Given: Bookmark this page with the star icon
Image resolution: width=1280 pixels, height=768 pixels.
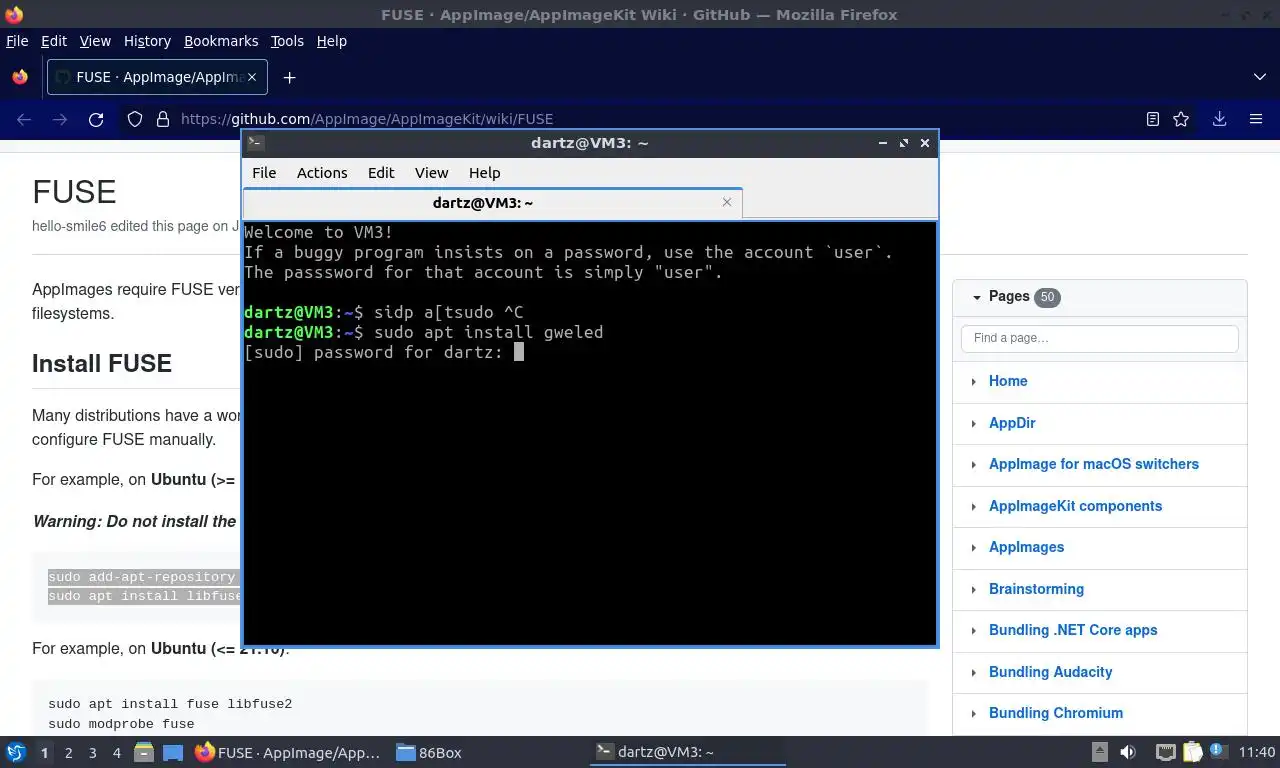Looking at the screenshot, I should [1181, 119].
